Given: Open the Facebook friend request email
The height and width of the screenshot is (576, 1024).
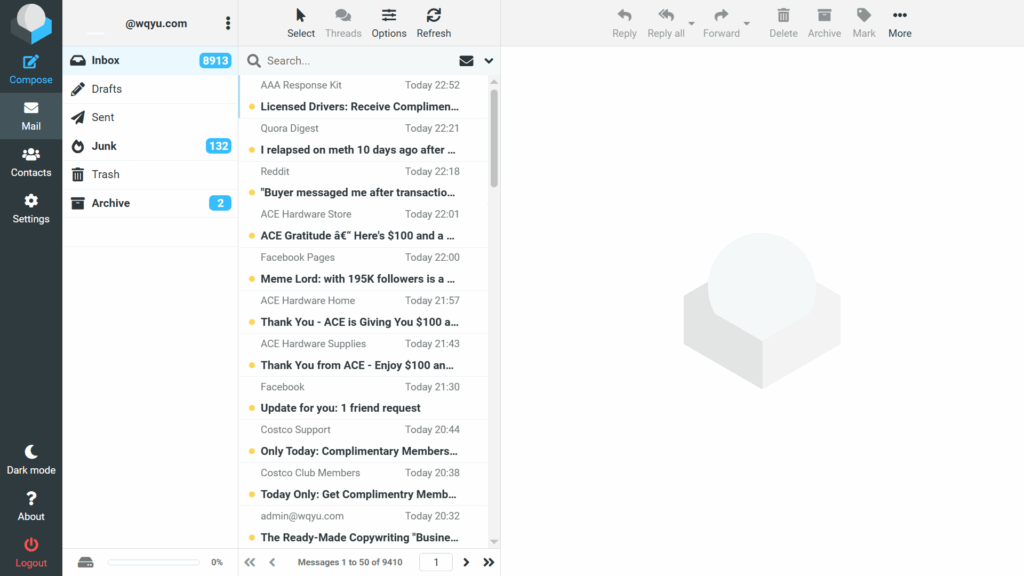Looking at the screenshot, I should tap(364, 398).
